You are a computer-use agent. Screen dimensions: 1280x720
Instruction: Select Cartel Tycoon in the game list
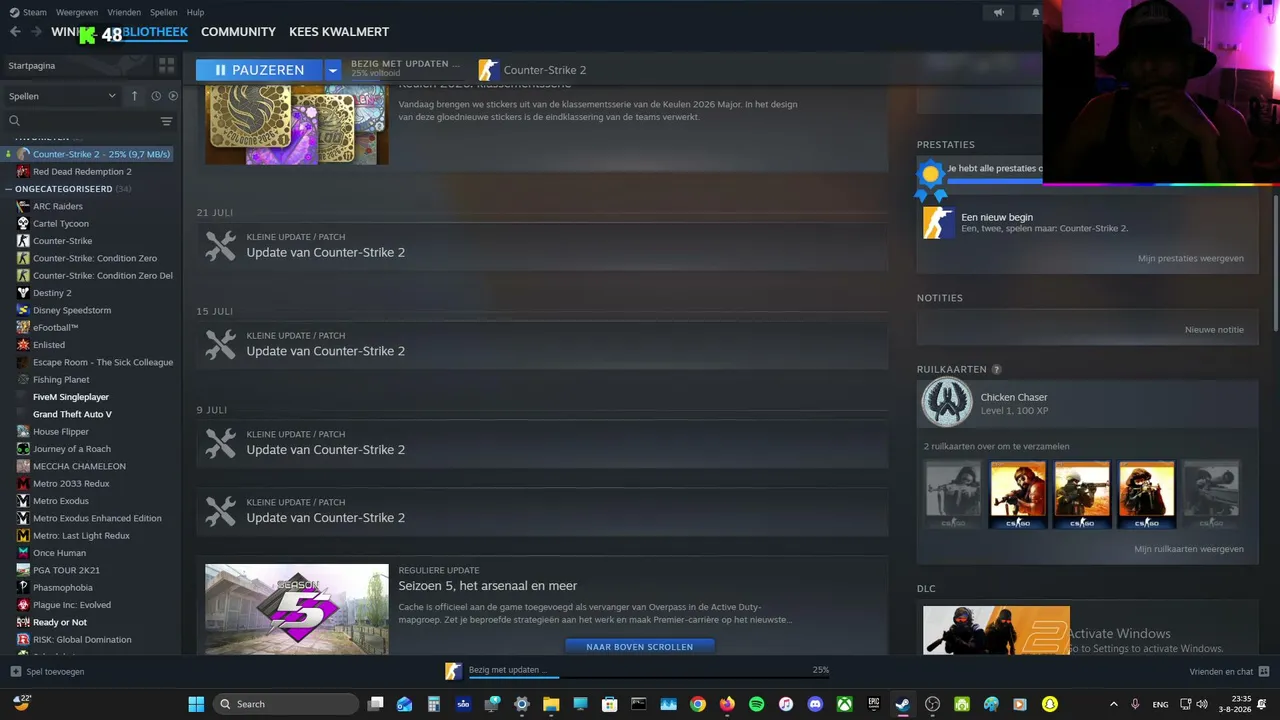[61, 224]
